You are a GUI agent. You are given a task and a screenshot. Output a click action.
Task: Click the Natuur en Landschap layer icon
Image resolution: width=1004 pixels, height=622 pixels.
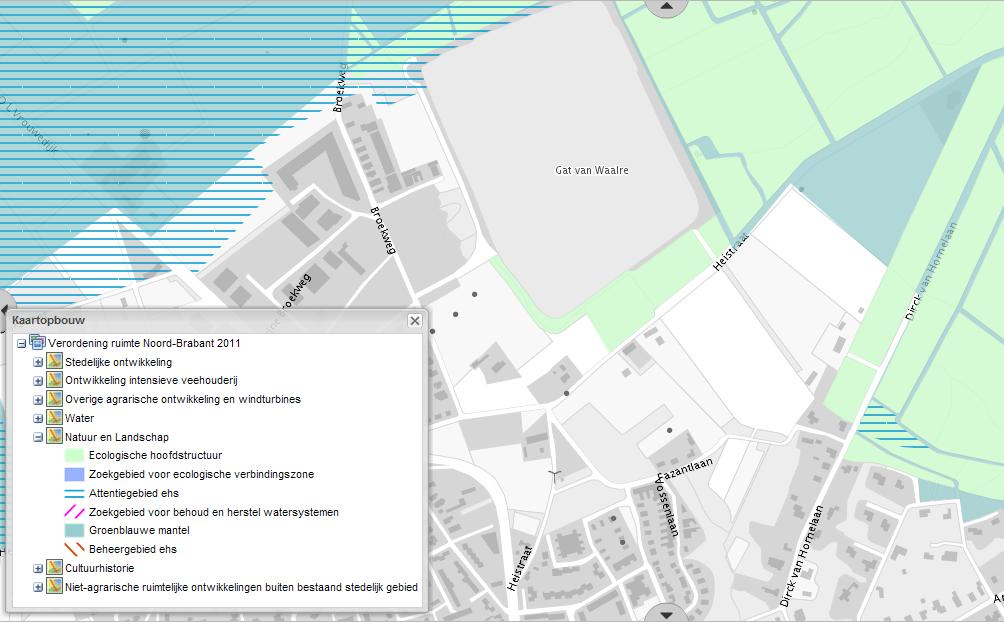(55, 437)
